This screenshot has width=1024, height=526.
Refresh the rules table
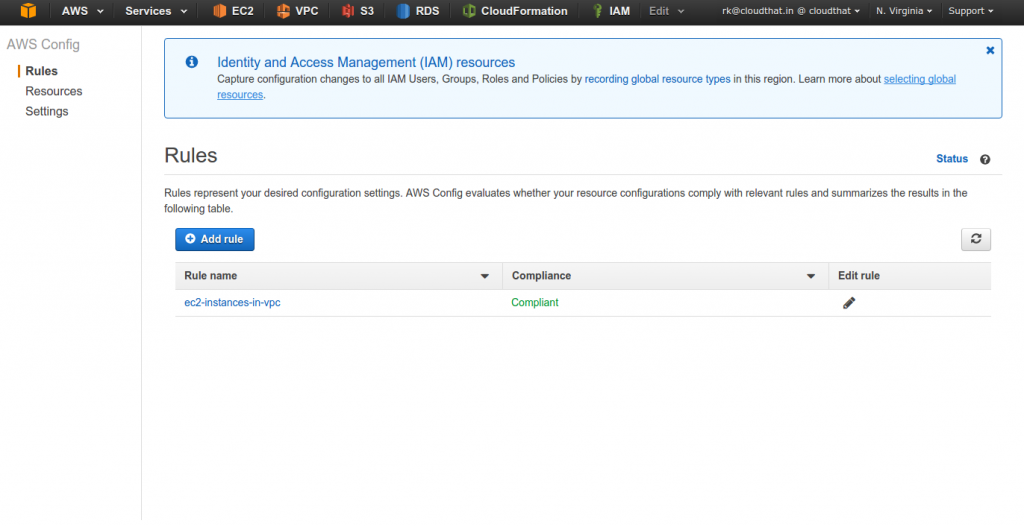point(976,239)
